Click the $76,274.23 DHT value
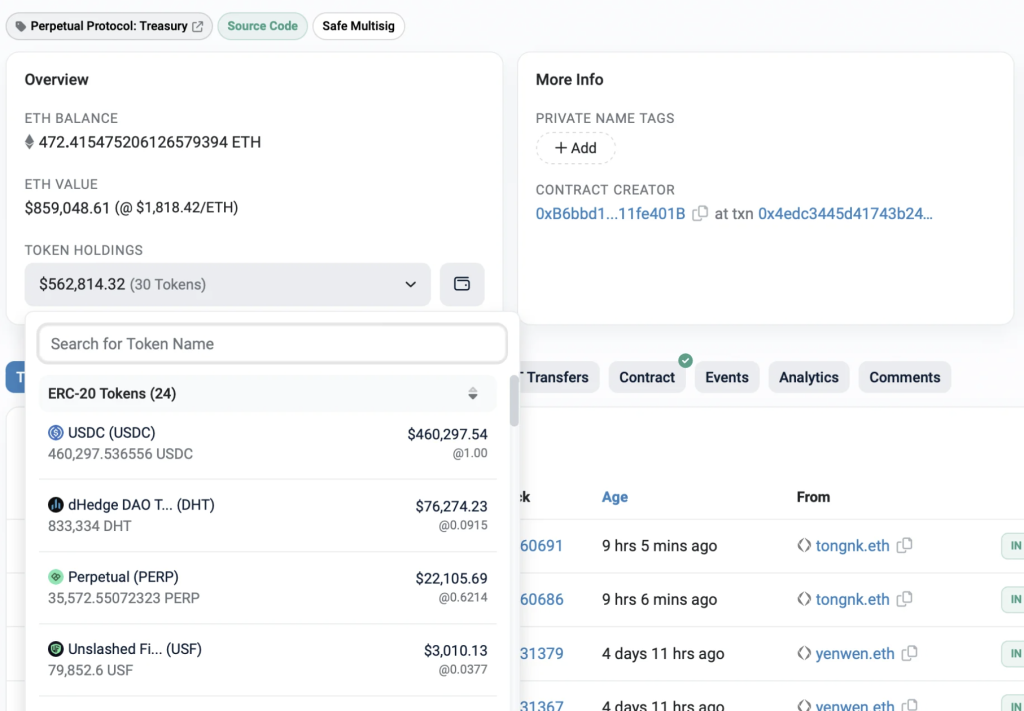This screenshot has width=1024, height=711. point(451,506)
